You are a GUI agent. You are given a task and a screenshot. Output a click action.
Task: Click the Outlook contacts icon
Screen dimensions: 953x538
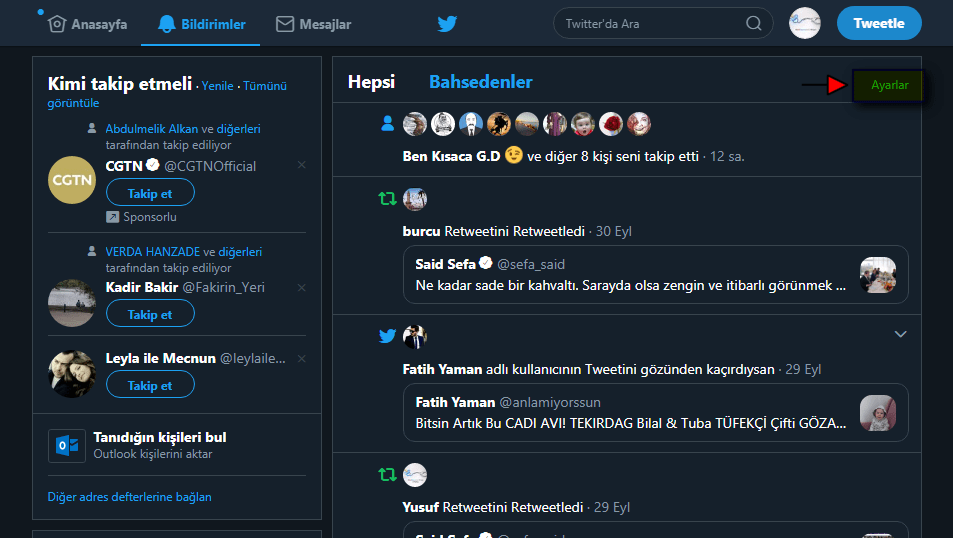click(67, 446)
